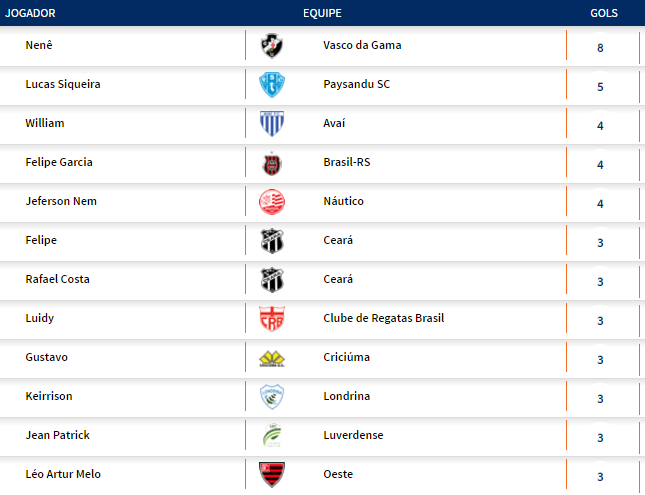Select the Clube de Regatas Brasil crest
This screenshot has height=495, width=645.
(x=271, y=318)
